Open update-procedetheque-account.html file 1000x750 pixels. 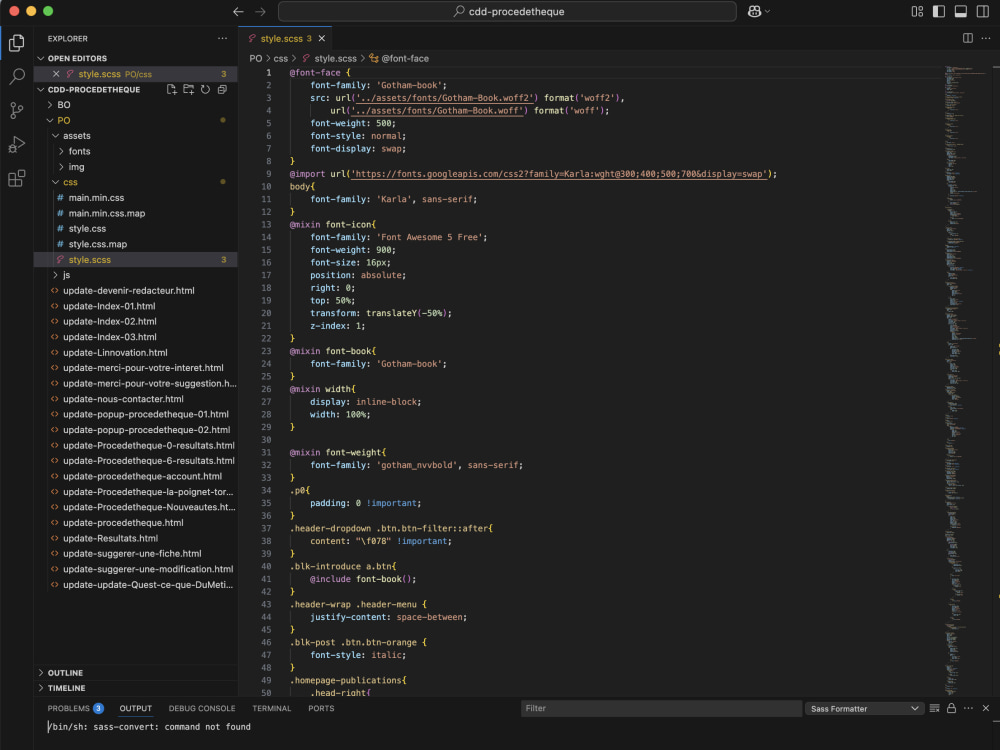[142, 476]
